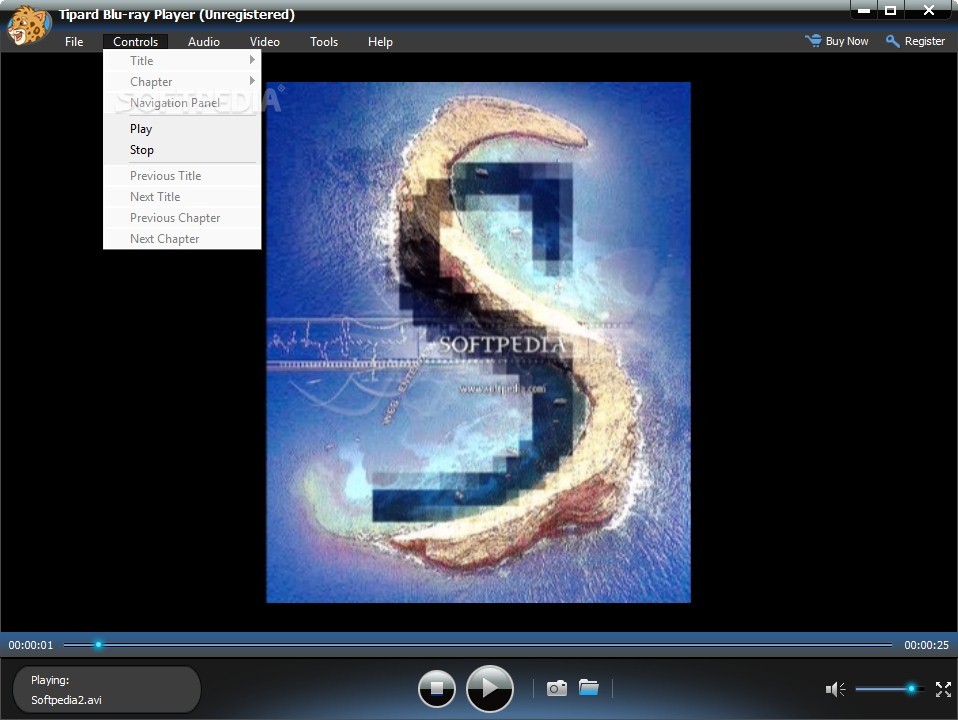The height and width of the screenshot is (720, 958).
Task: Click the total duration 00:00:25
Action: 926,645
